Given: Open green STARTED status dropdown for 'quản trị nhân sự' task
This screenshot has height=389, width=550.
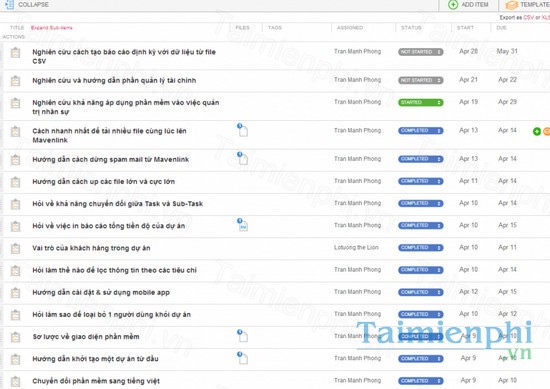Looking at the screenshot, I should click(421, 102).
